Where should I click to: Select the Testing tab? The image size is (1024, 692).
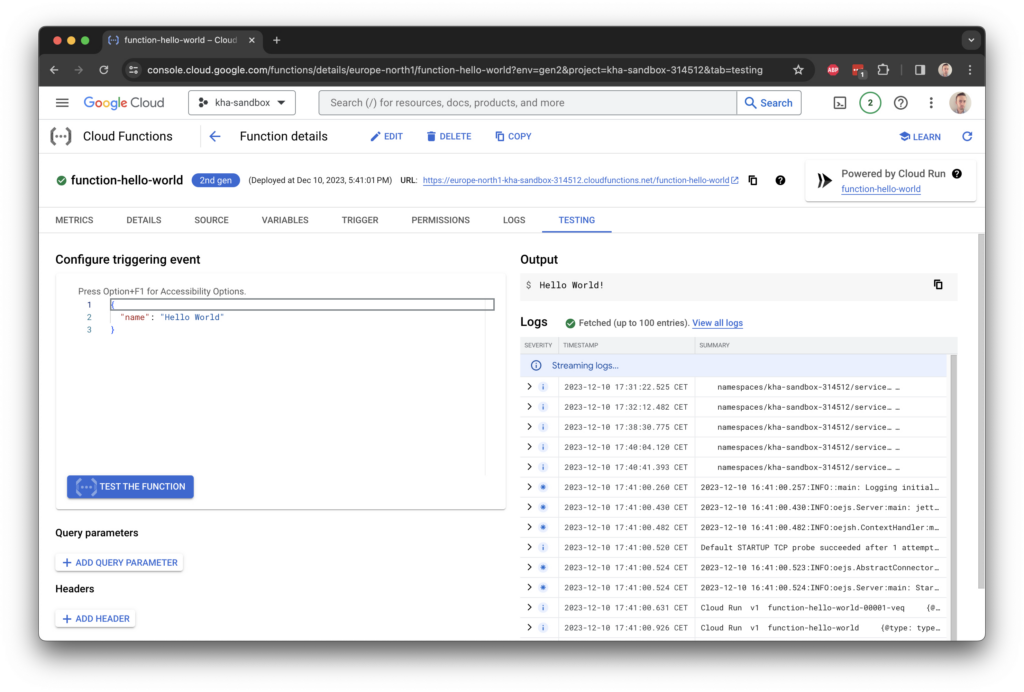[x=577, y=220]
